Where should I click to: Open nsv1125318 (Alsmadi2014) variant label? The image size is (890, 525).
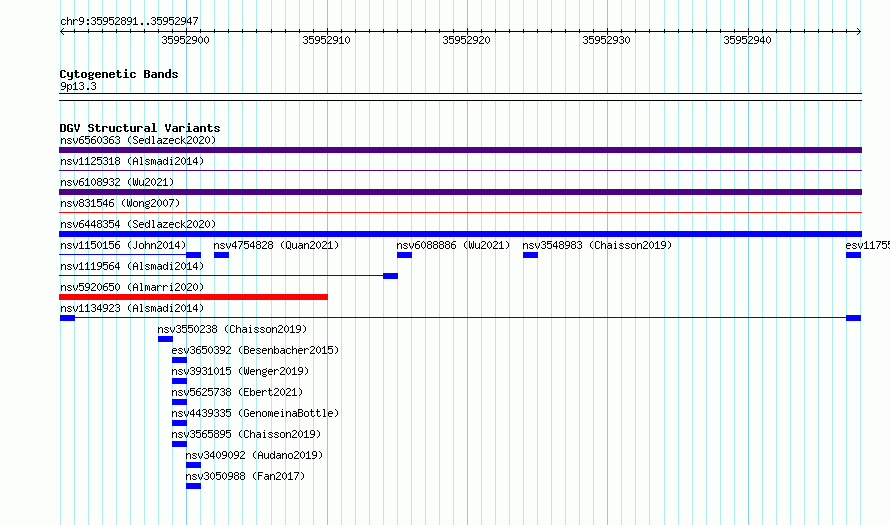point(132,161)
